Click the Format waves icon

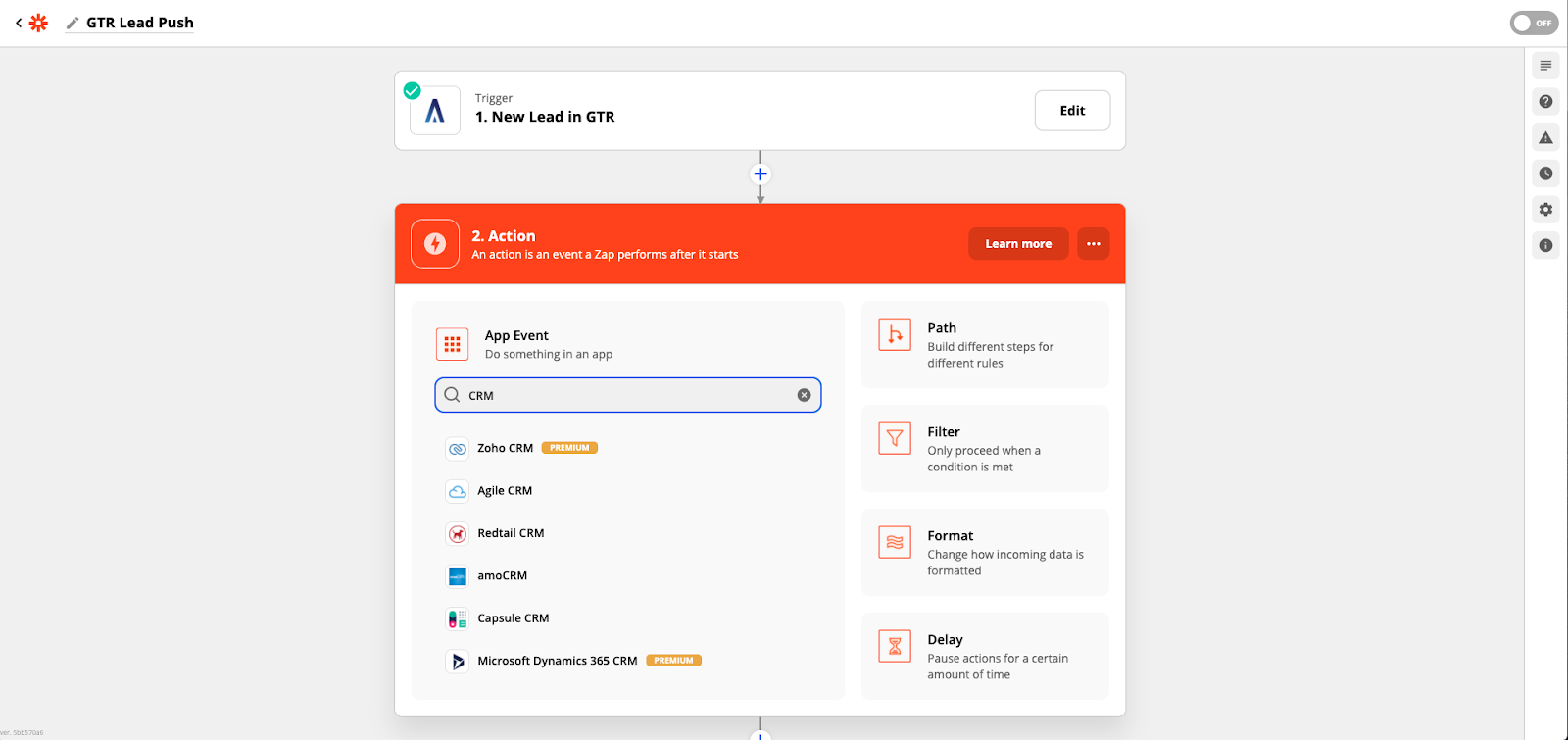click(x=895, y=542)
